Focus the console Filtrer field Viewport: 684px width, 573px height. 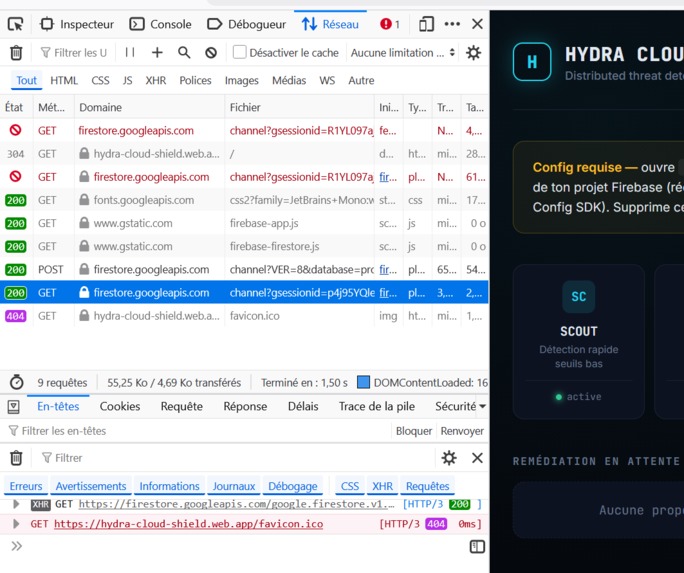[x=236, y=458]
